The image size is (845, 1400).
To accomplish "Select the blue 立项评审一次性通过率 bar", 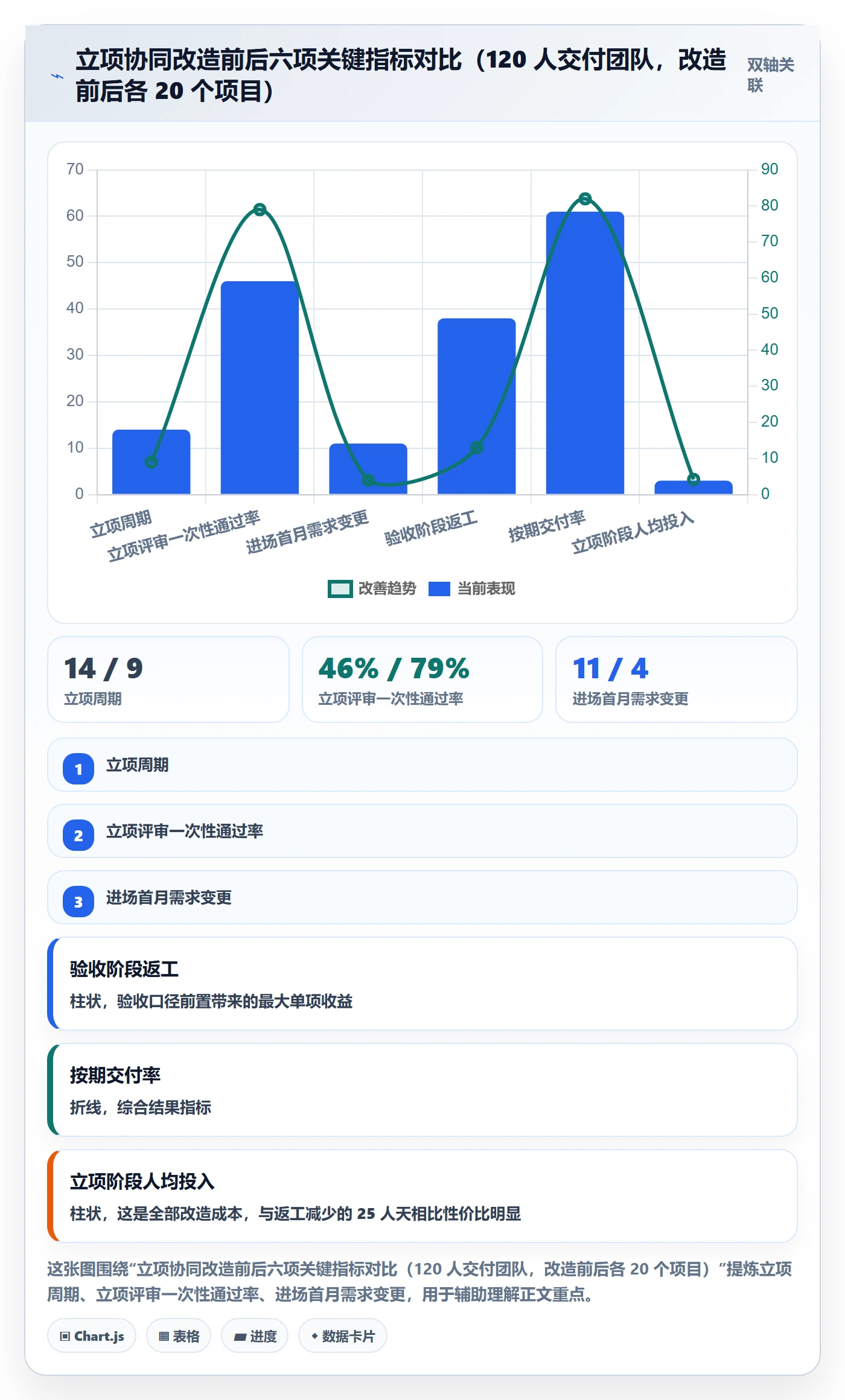I will pyautogui.click(x=260, y=387).
